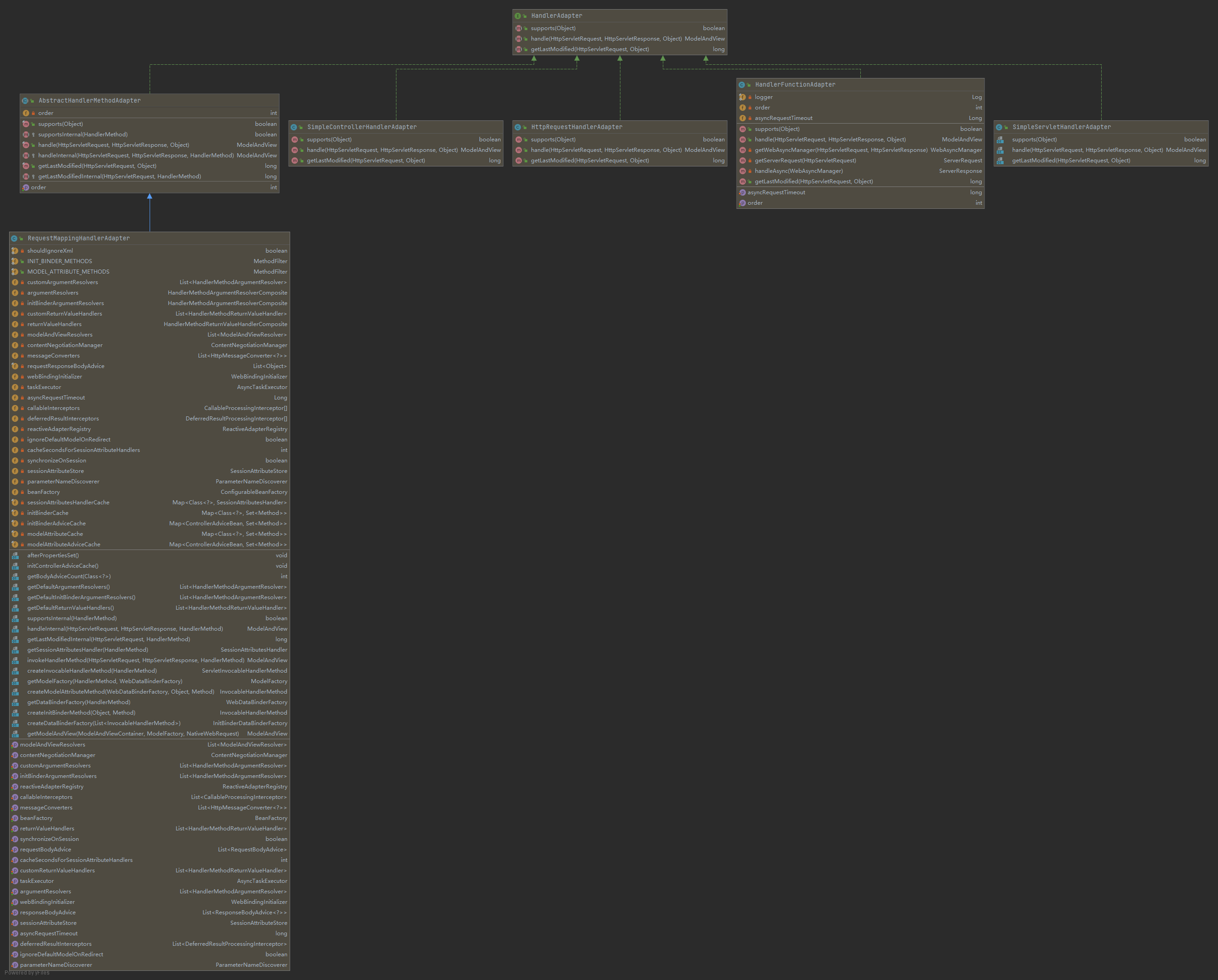Click invokeHandlerMethod method row
1218x980 pixels.
click(150, 660)
